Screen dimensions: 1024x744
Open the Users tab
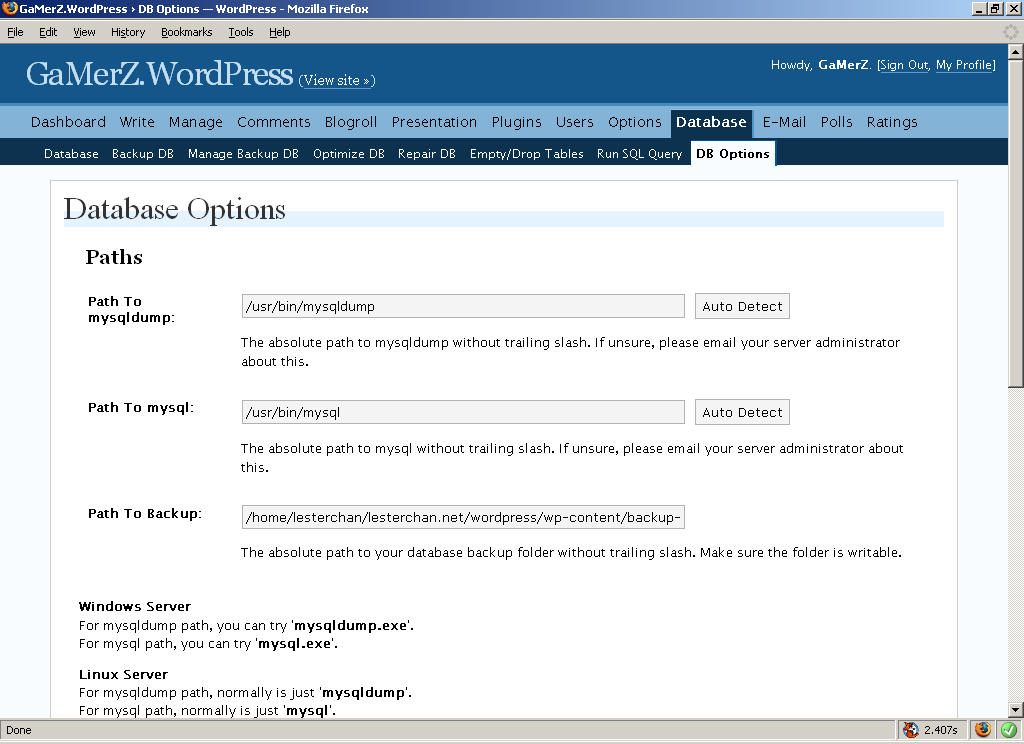pos(575,122)
